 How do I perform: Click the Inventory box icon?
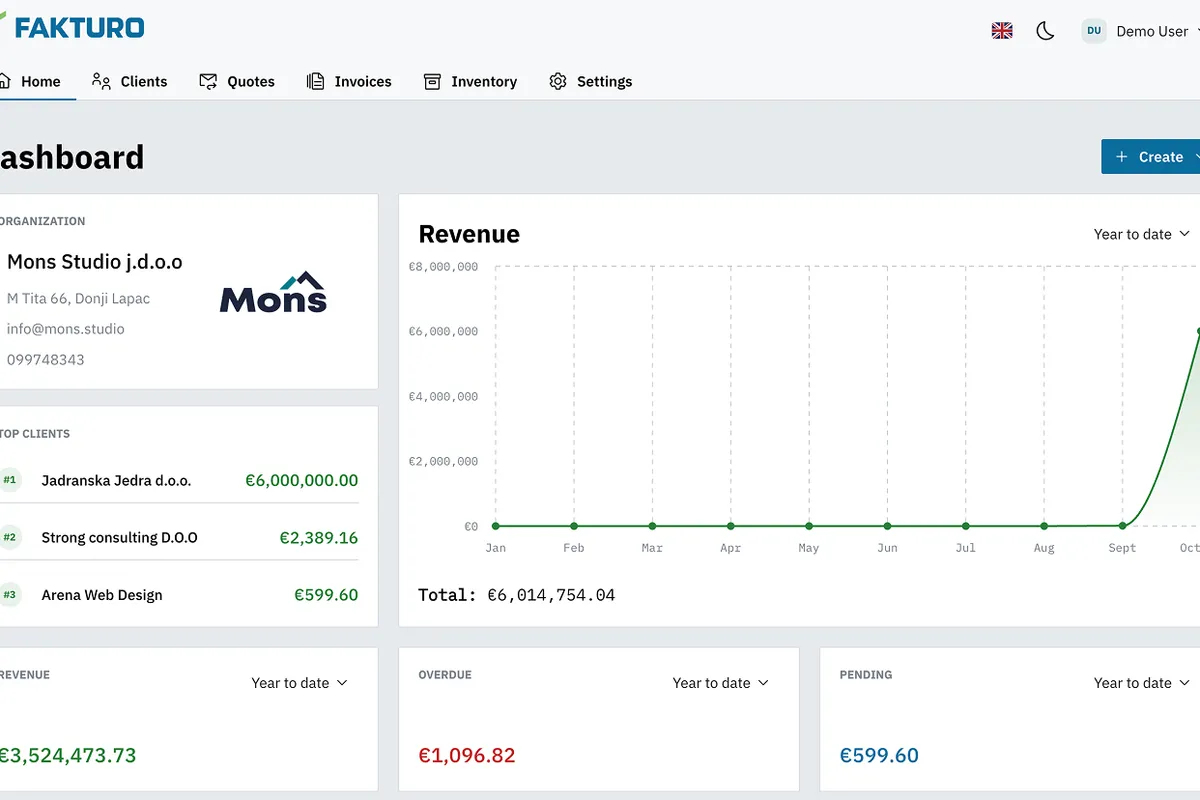[432, 82]
